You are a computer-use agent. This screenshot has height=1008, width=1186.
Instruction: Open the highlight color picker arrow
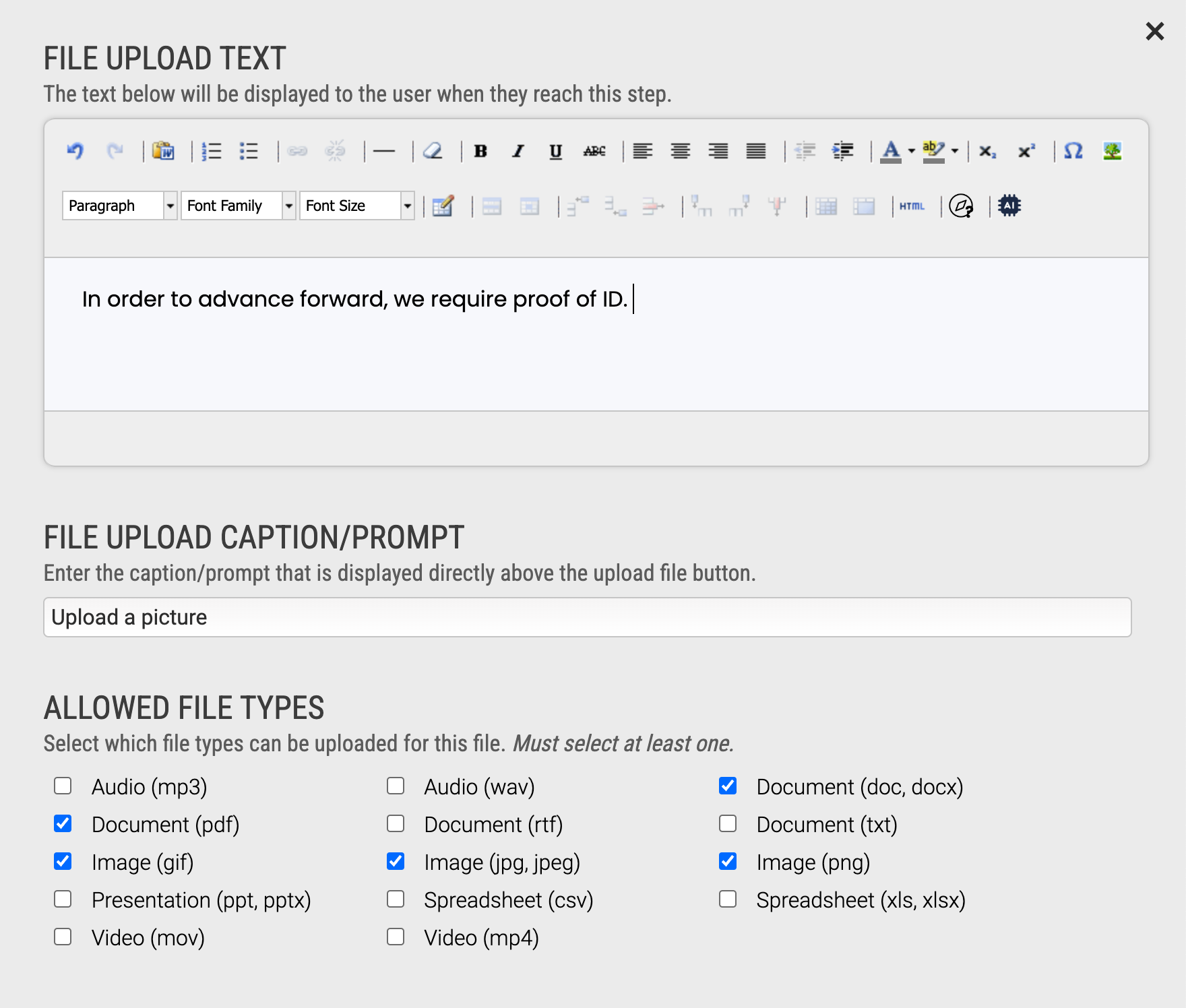(x=955, y=151)
